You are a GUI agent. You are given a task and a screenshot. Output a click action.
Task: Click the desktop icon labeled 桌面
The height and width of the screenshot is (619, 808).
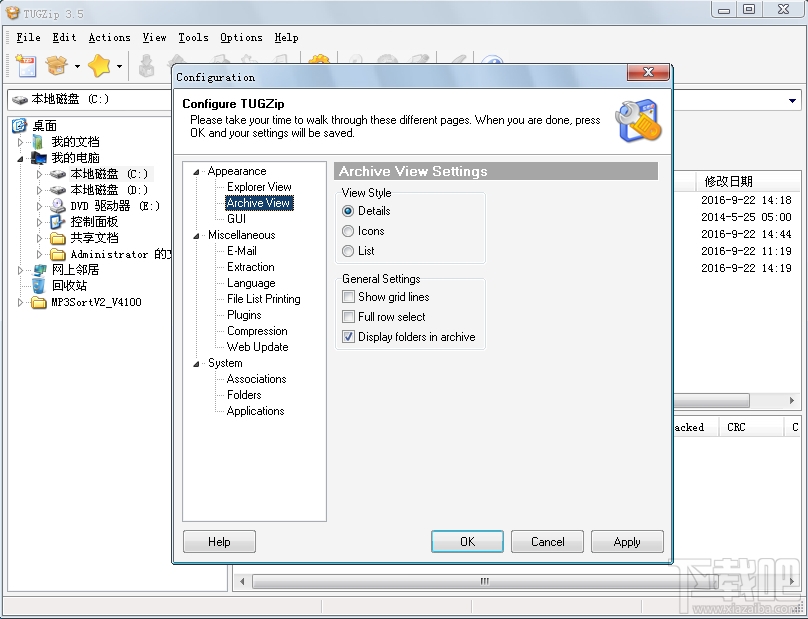pos(19,125)
